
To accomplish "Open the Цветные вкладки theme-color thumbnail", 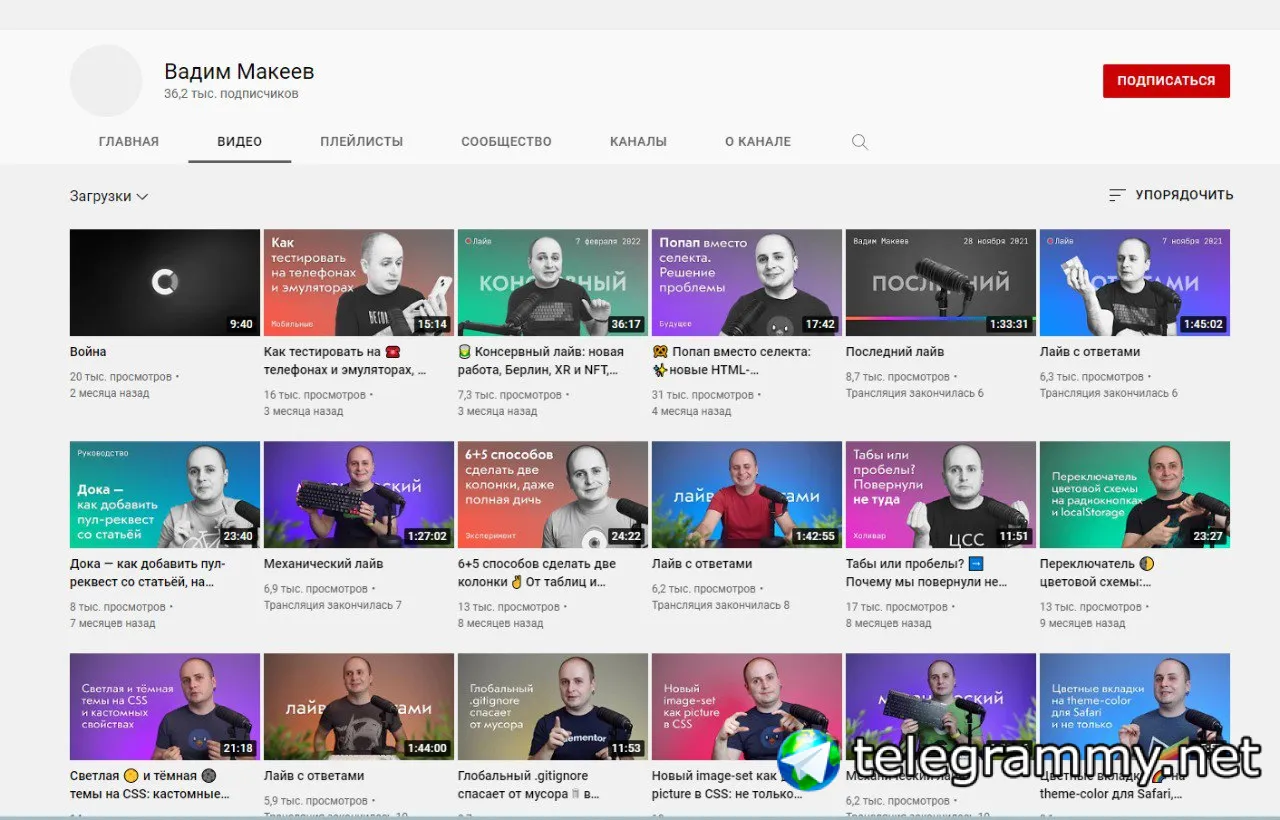I will [1135, 707].
